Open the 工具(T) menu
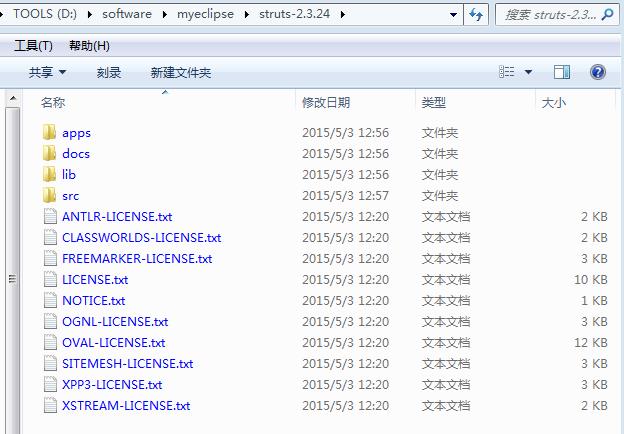Viewport: 624px width, 434px height. [33, 46]
